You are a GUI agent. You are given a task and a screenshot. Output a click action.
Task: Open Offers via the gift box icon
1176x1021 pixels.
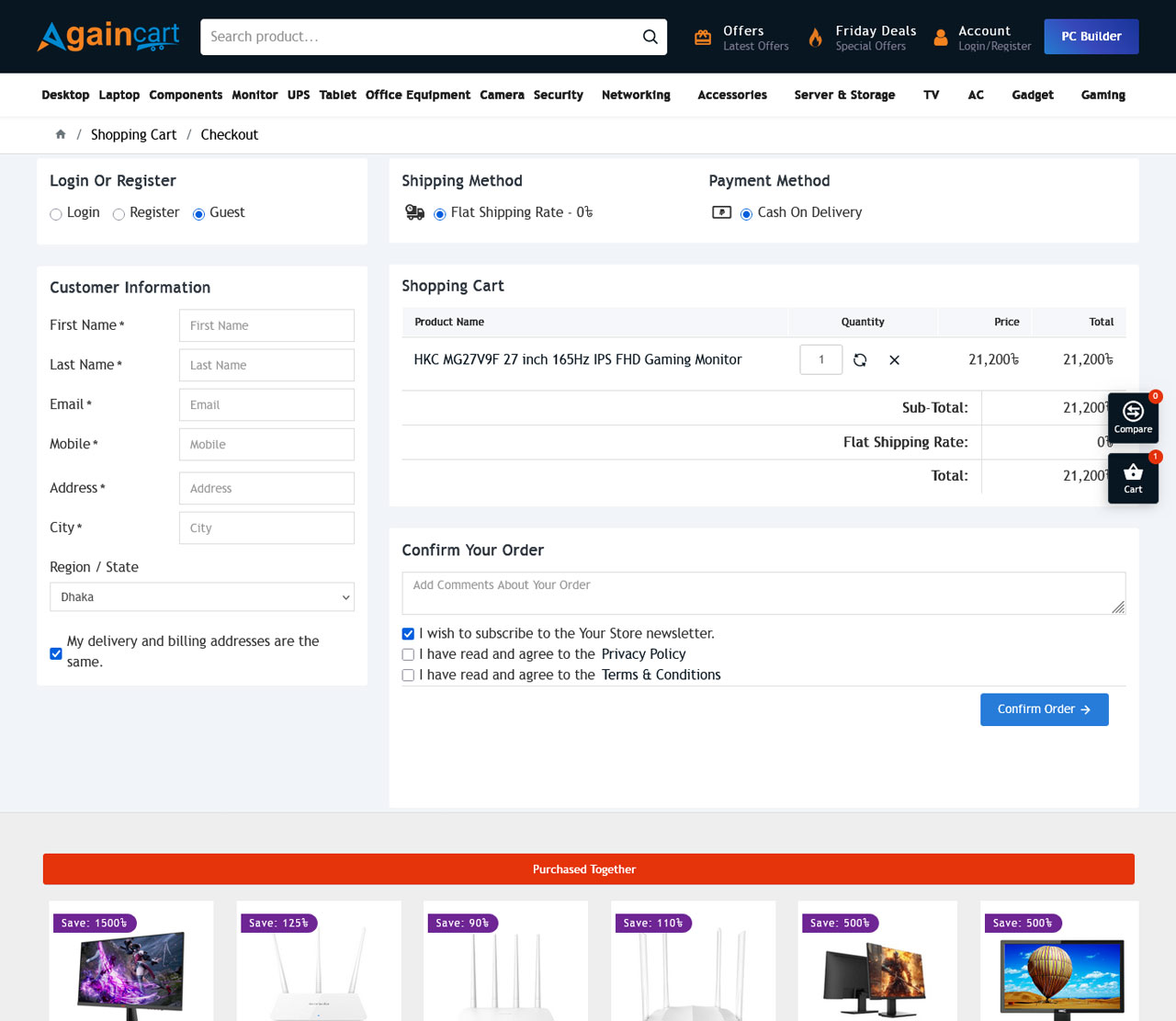pos(702,37)
